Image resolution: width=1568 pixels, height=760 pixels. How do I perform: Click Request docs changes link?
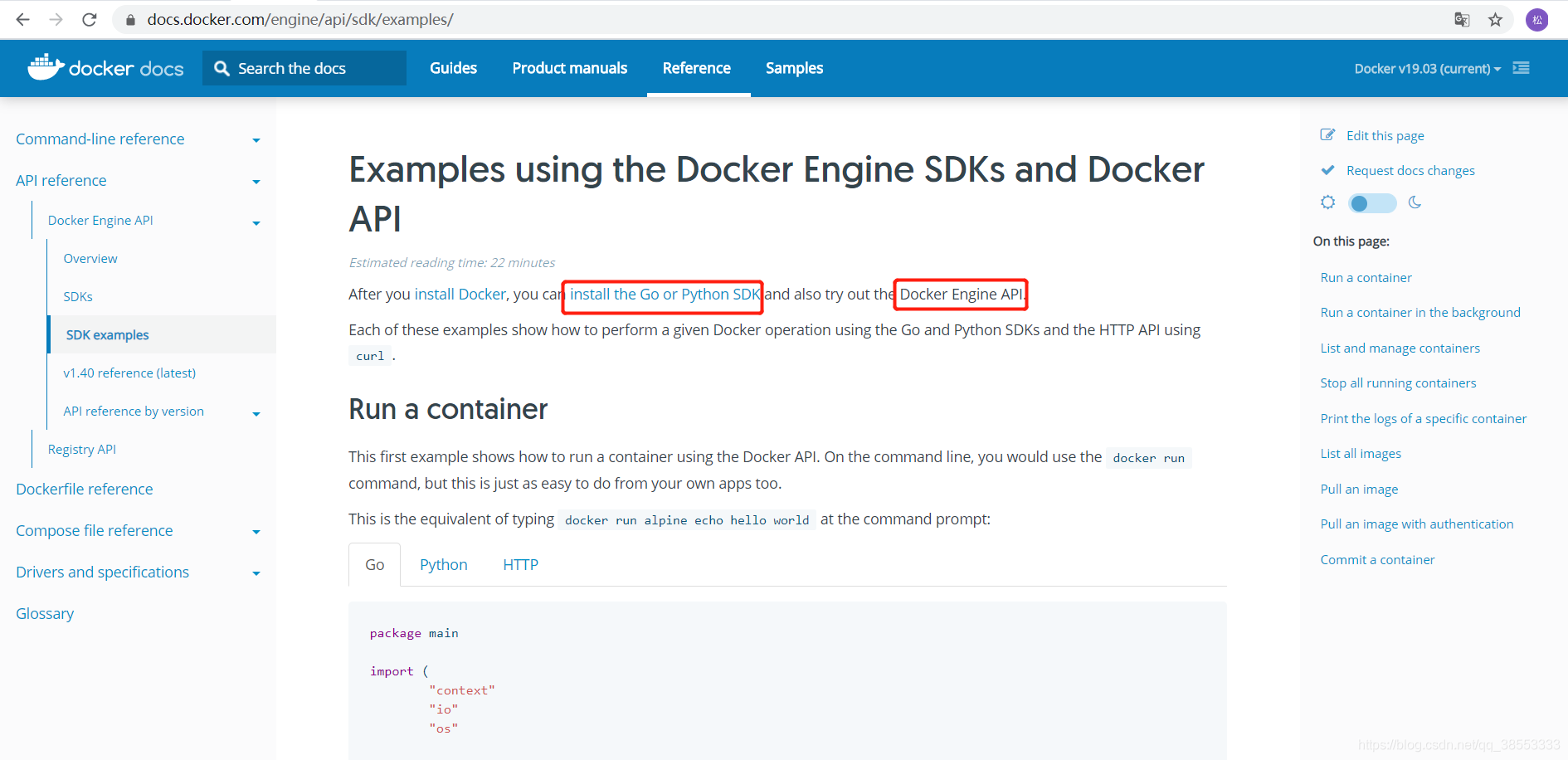point(1410,170)
